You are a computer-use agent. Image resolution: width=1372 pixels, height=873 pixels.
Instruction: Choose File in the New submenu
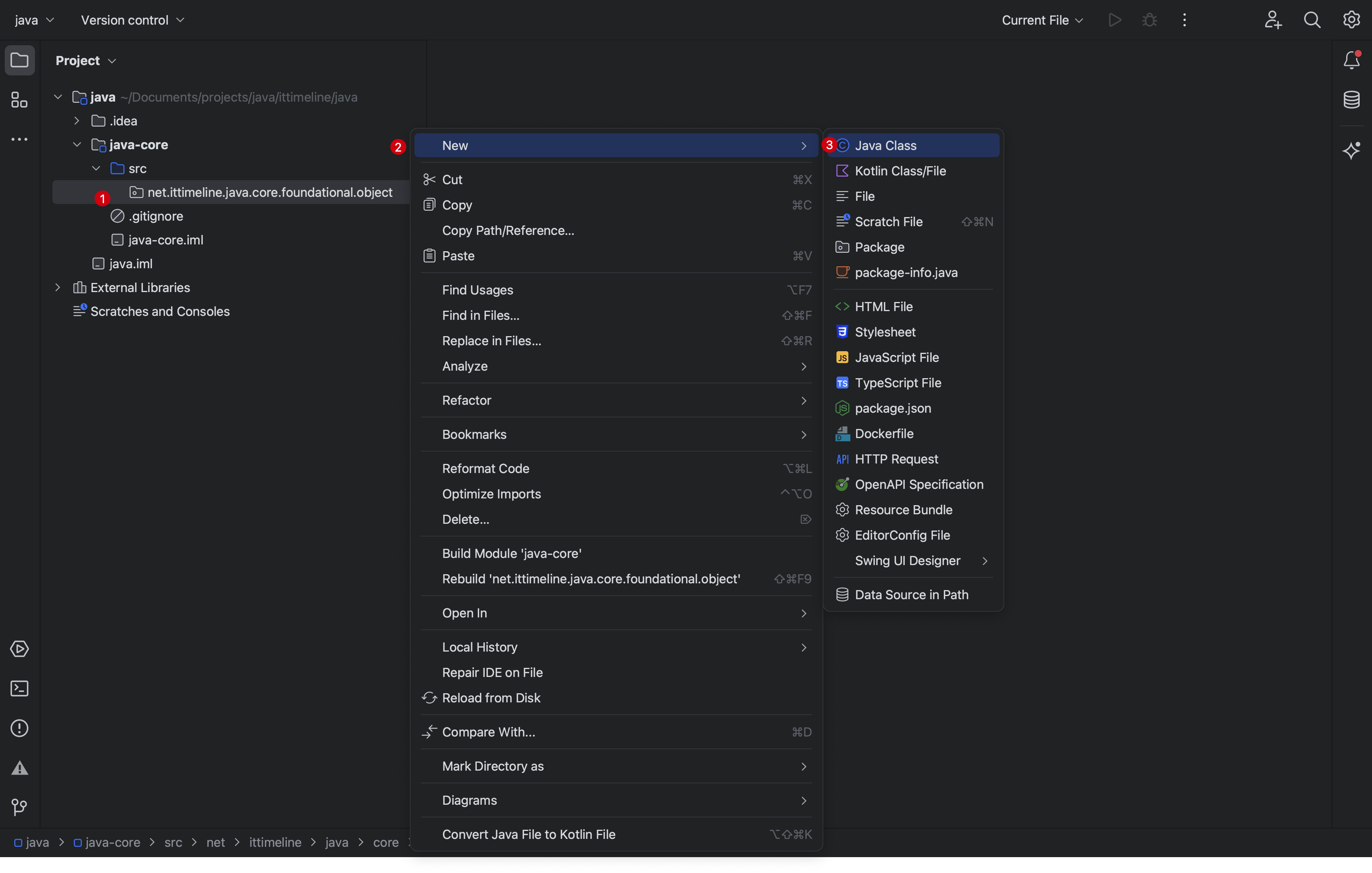pos(913,196)
